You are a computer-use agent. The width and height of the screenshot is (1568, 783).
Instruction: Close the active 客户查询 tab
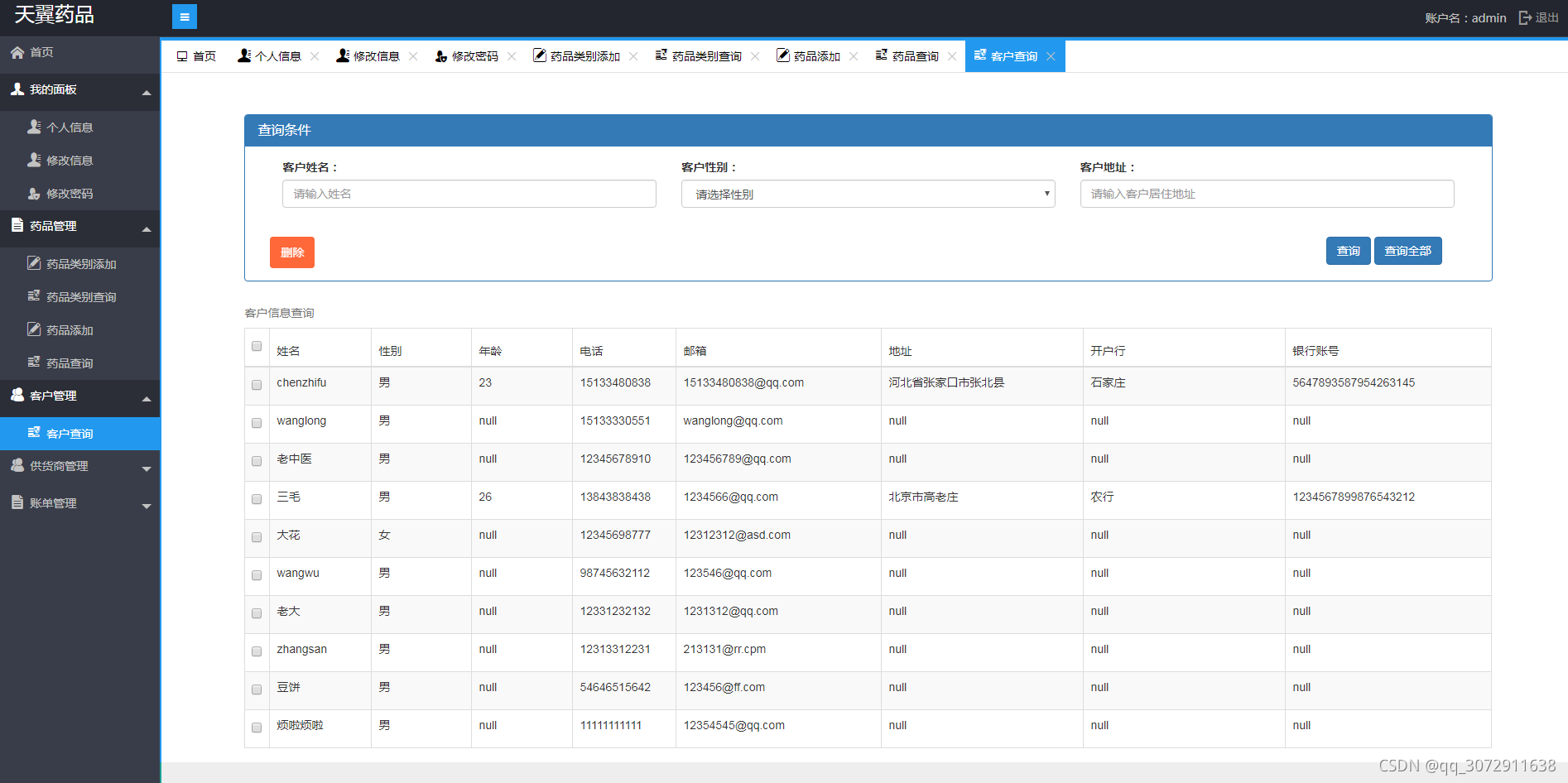point(1051,56)
